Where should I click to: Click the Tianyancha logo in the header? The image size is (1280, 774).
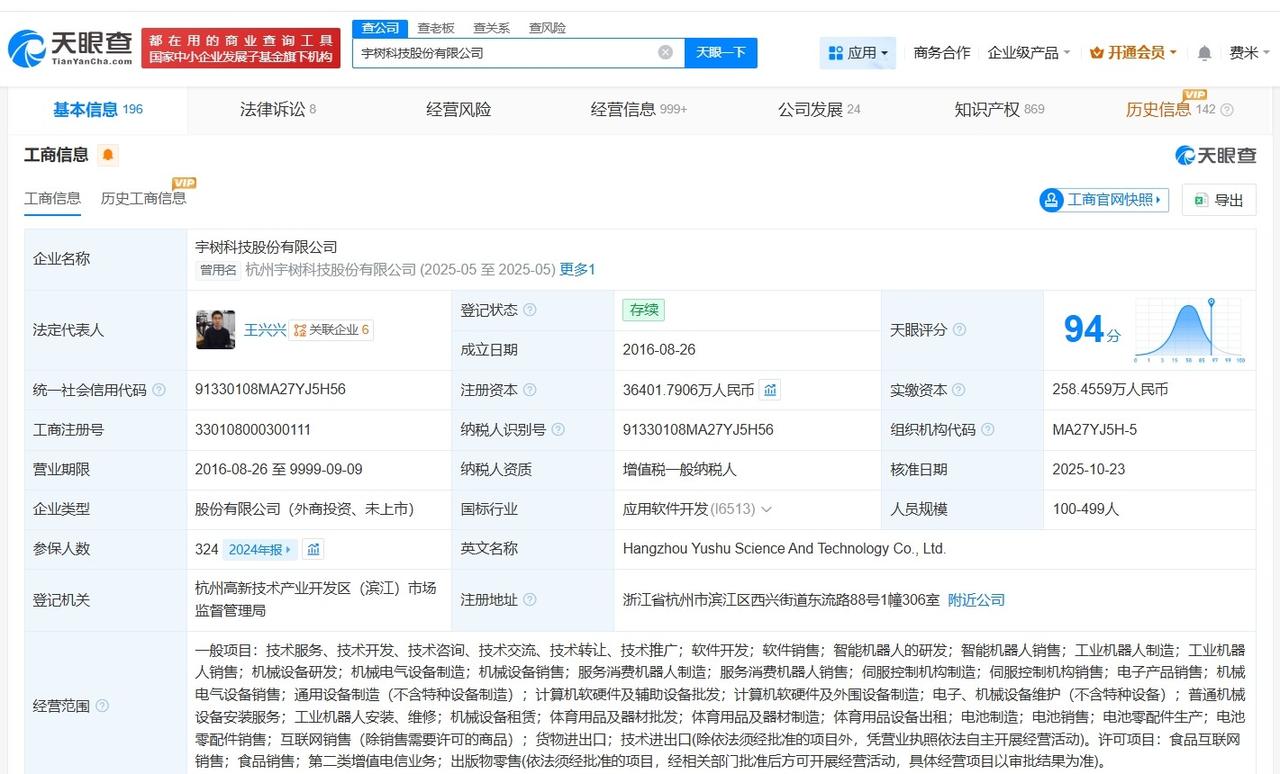70,47
